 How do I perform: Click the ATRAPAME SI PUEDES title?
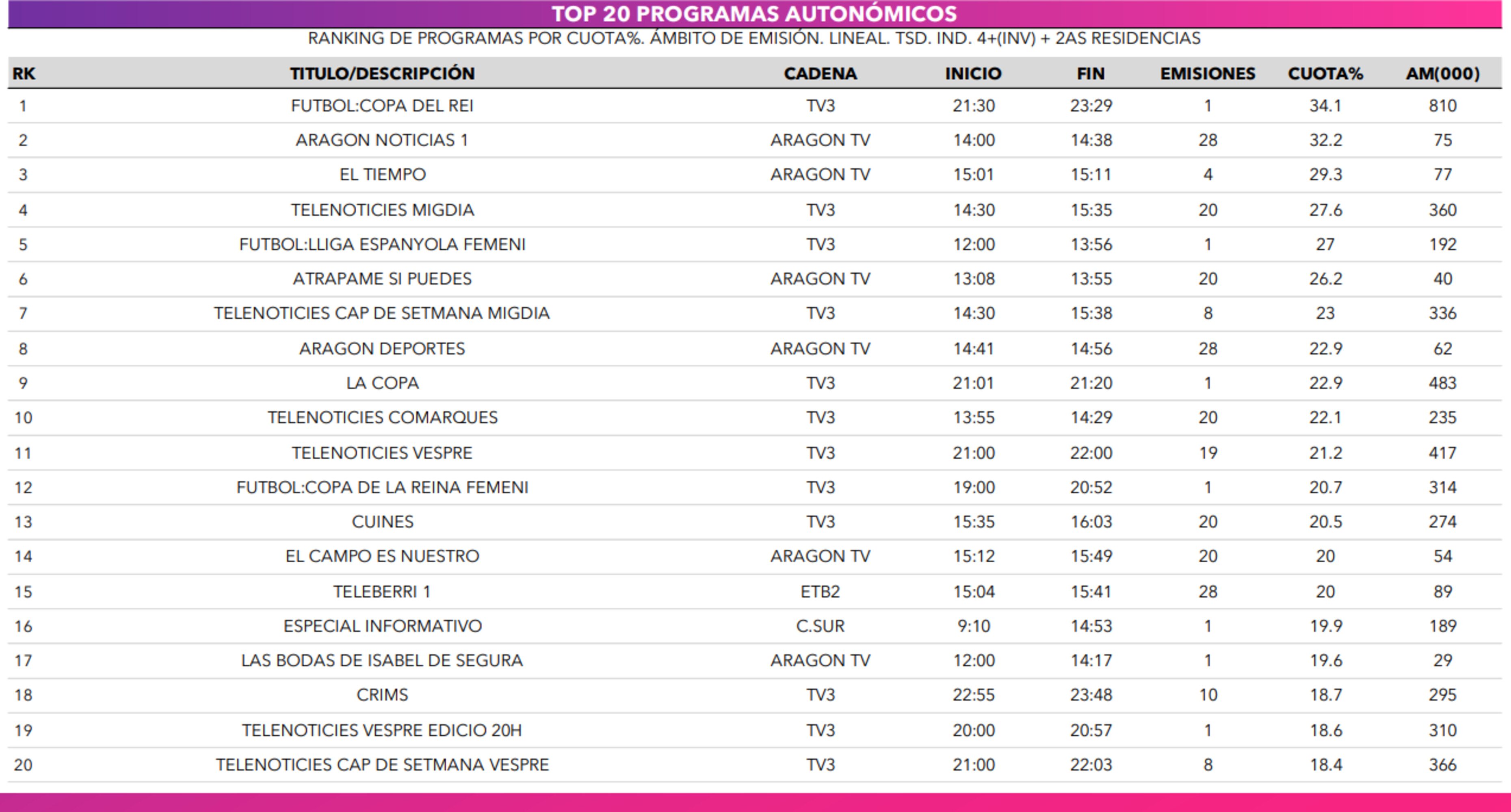(x=382, y=279)
